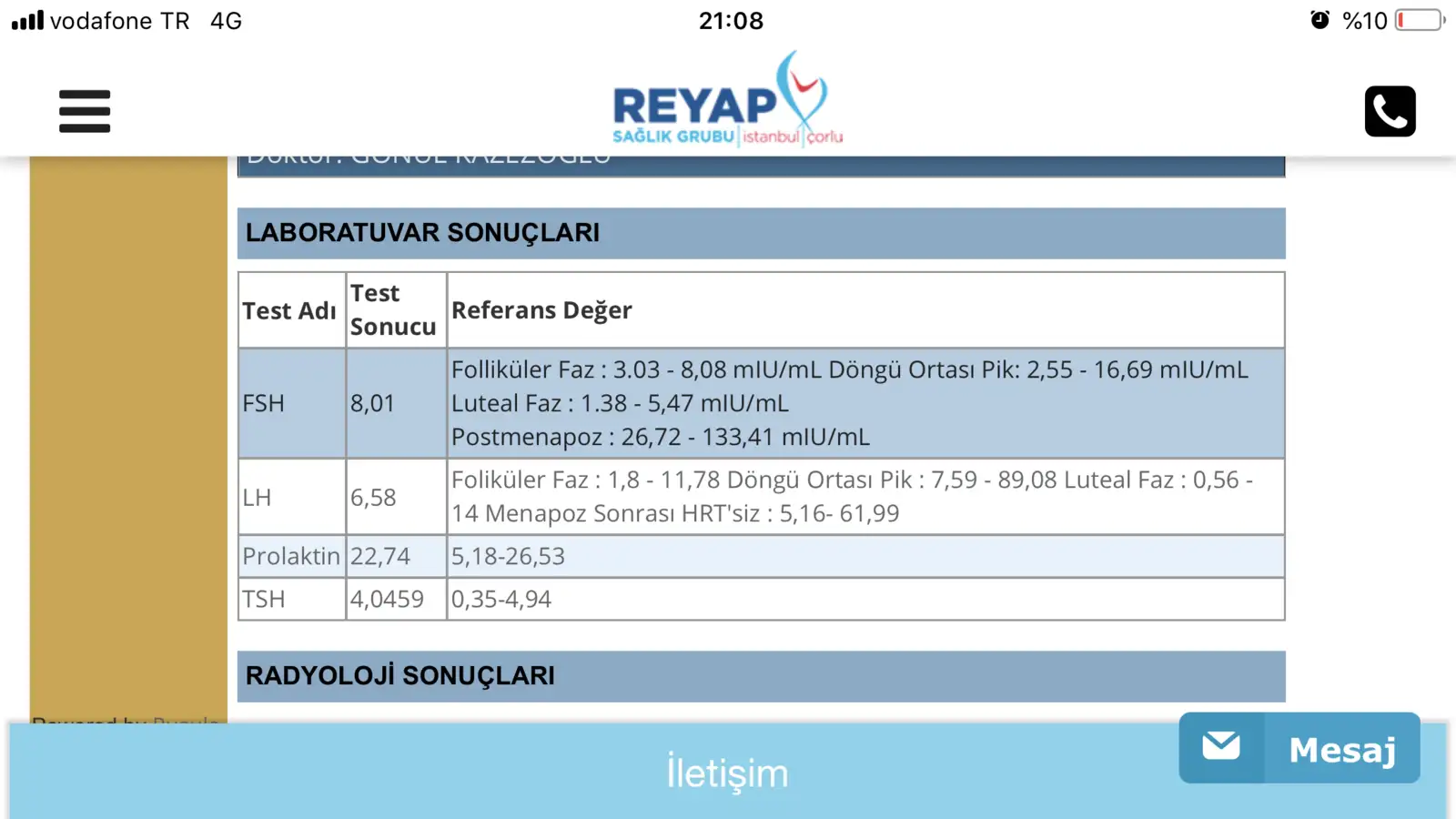Tap the phone call icon
Viewport: 1456px width, 819px height.
coord(1390,111)
